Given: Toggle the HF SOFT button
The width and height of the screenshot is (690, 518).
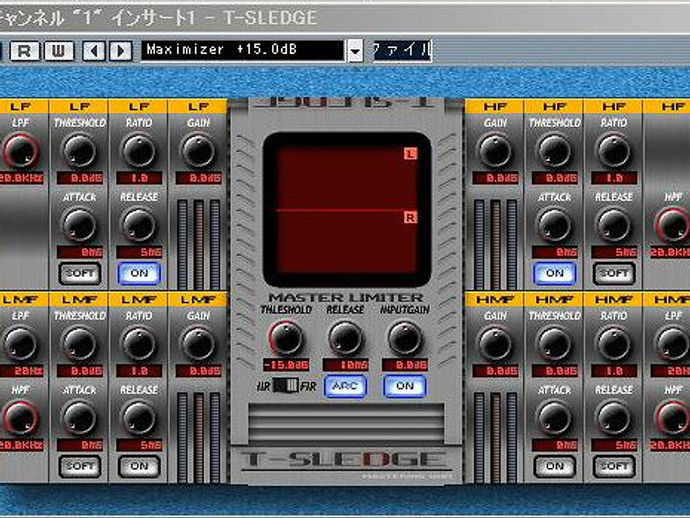Looking at the screenshot, I should coord(614,273).
